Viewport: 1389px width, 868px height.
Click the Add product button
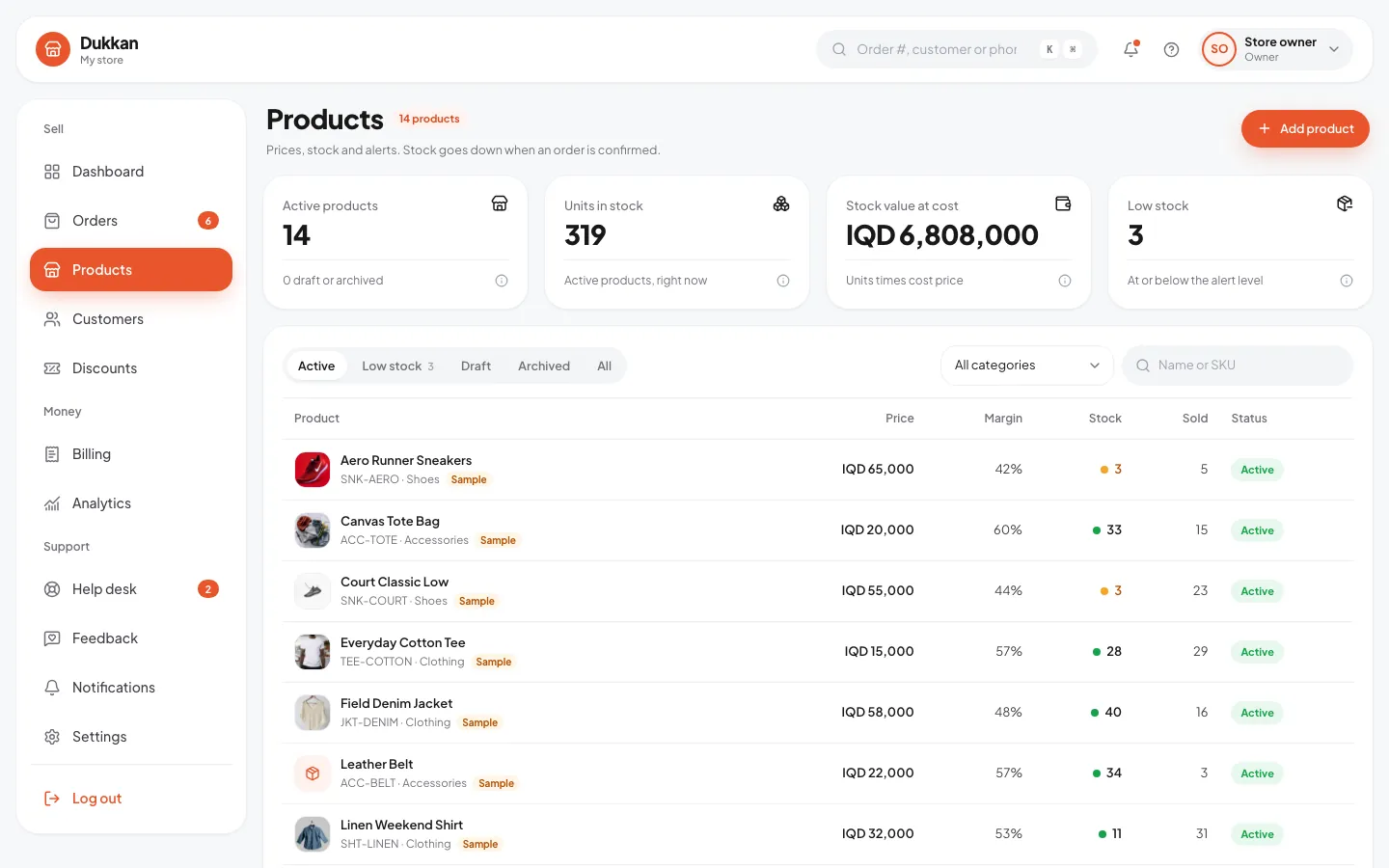[1305, 129]
